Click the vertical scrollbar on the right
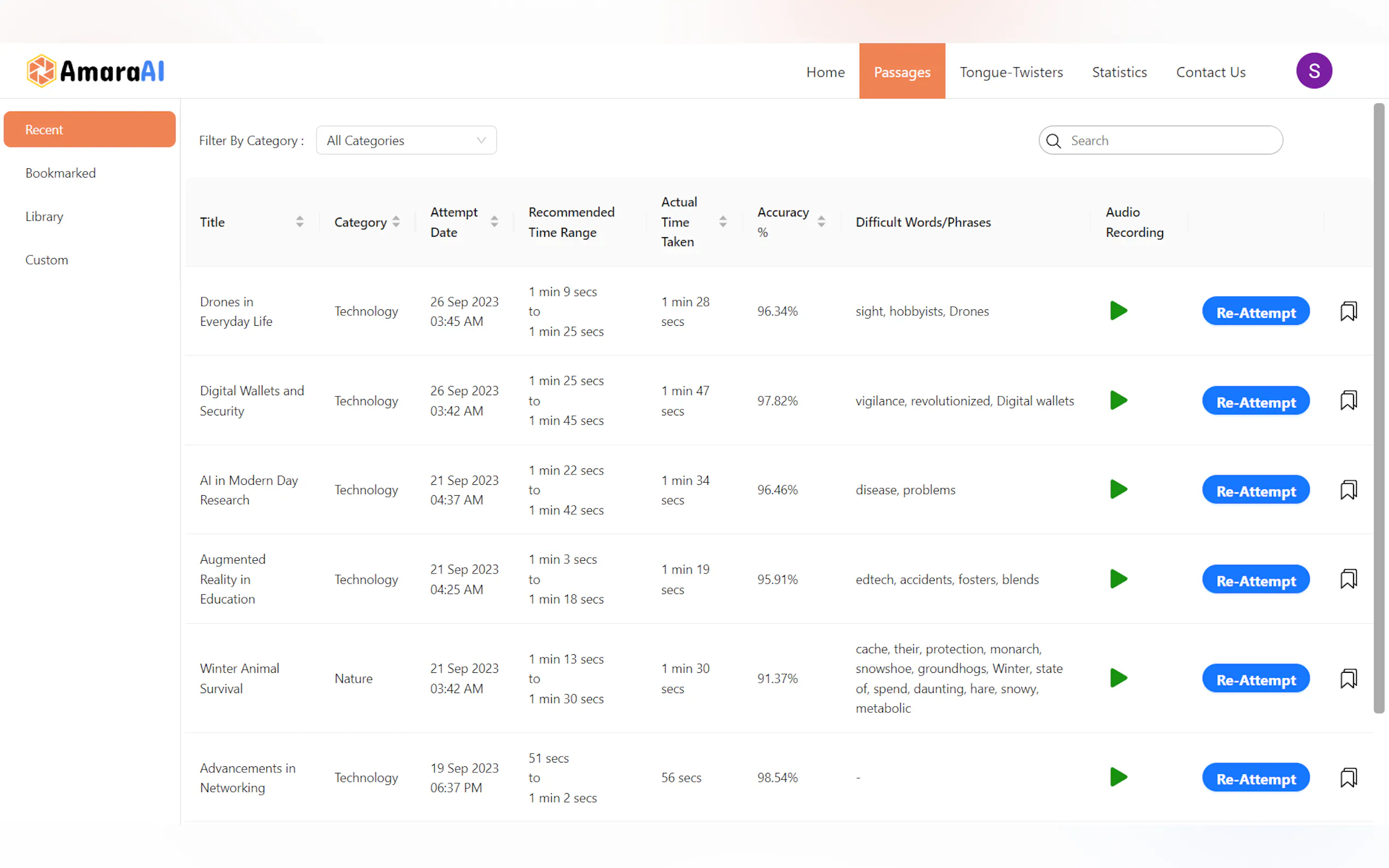The height and width of the screenshot is (868, 1389). pyautogui.click(x=1378, y=408)
